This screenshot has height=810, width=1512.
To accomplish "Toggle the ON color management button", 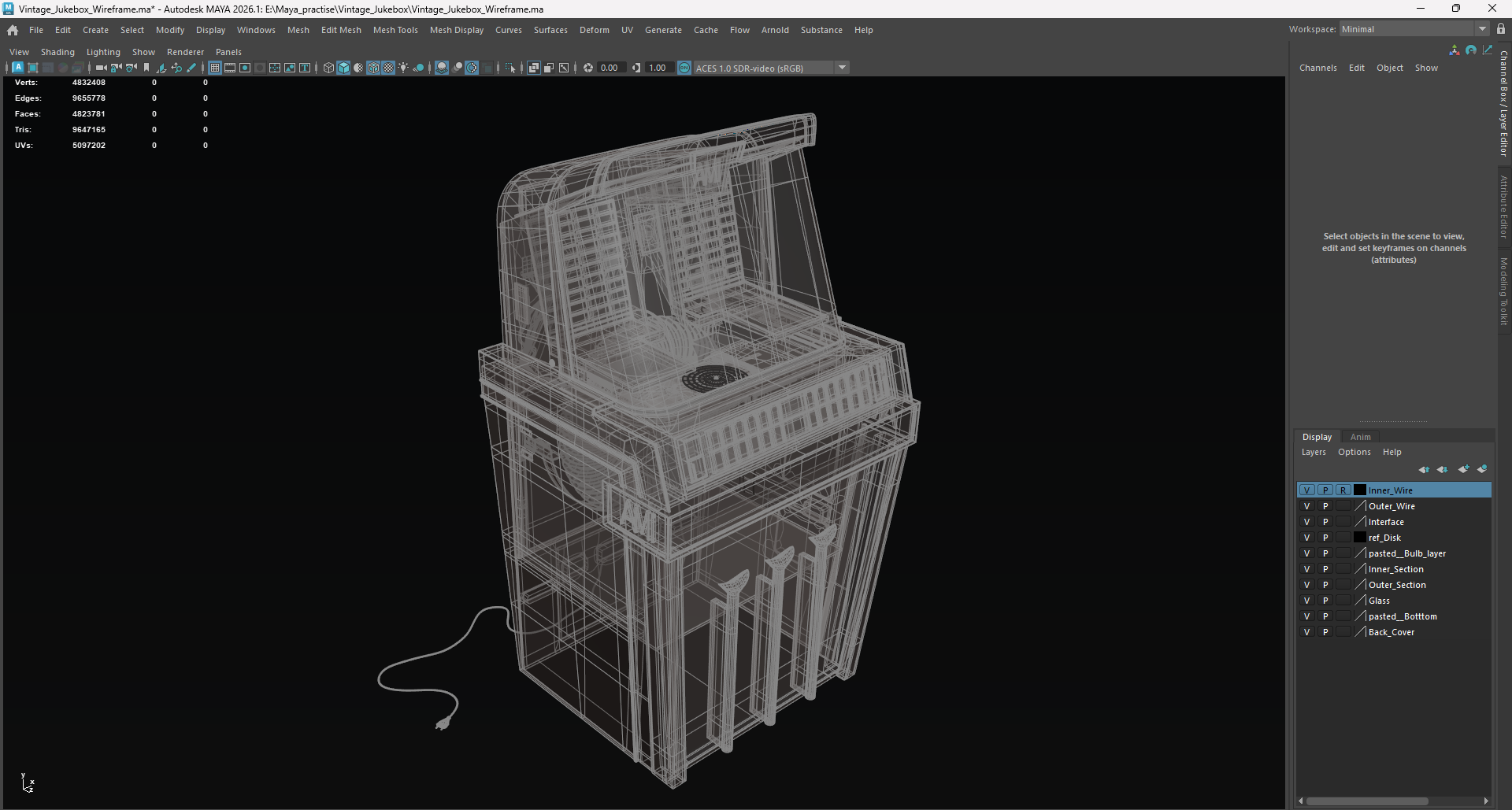I will [684, 68].
